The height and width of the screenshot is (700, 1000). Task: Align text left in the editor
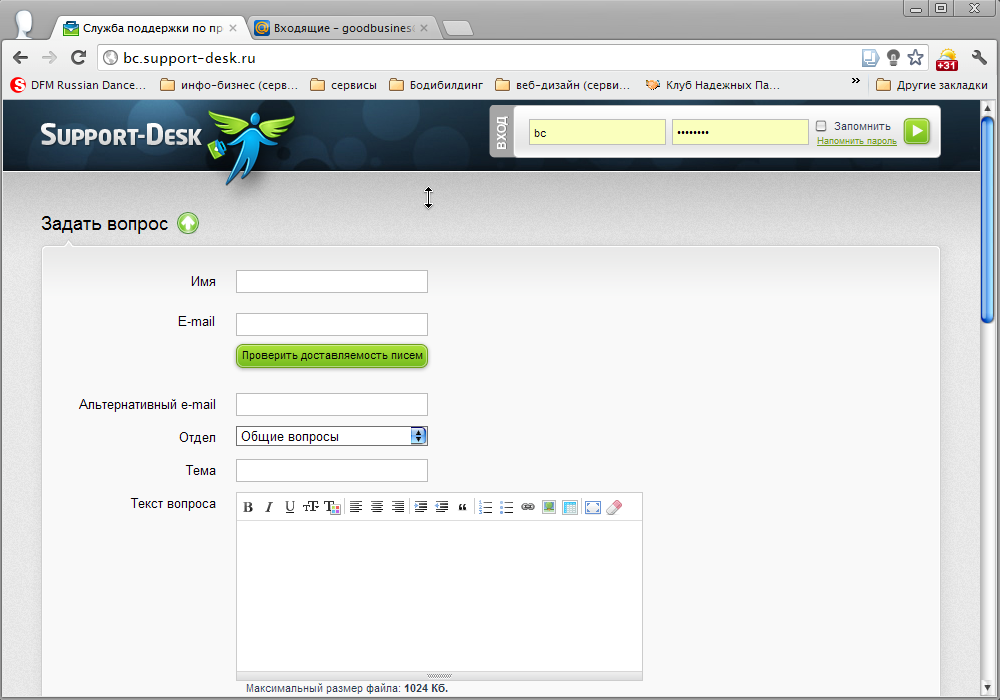coord(356,507)
